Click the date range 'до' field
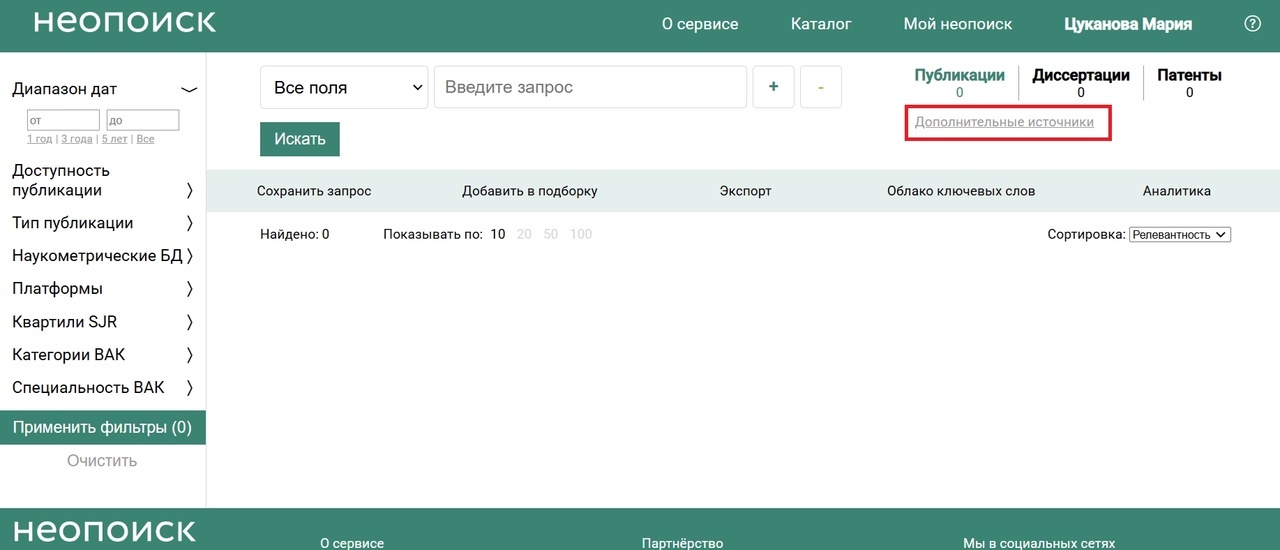 (143, 120)
